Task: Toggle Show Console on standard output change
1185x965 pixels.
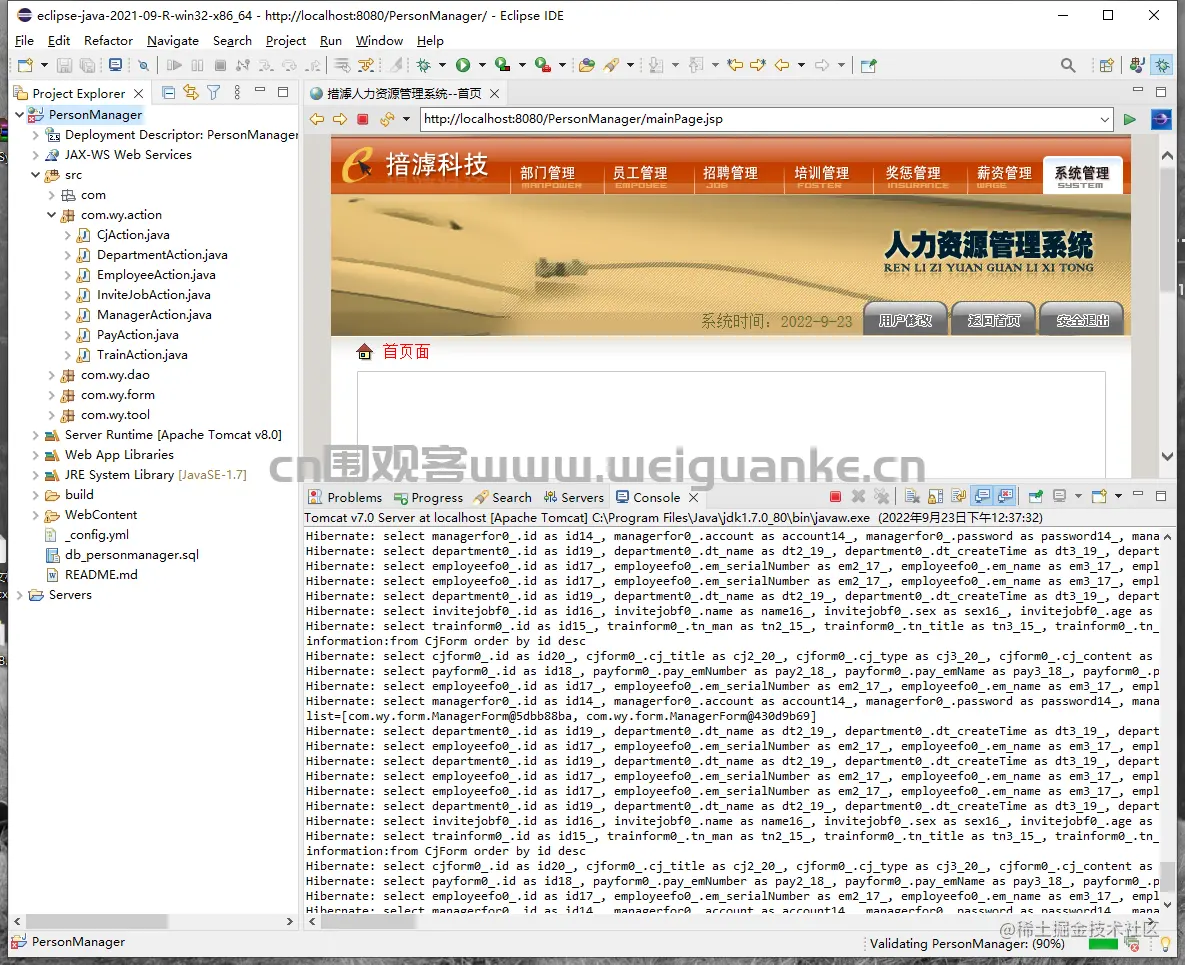Action: tap(982, 496)
